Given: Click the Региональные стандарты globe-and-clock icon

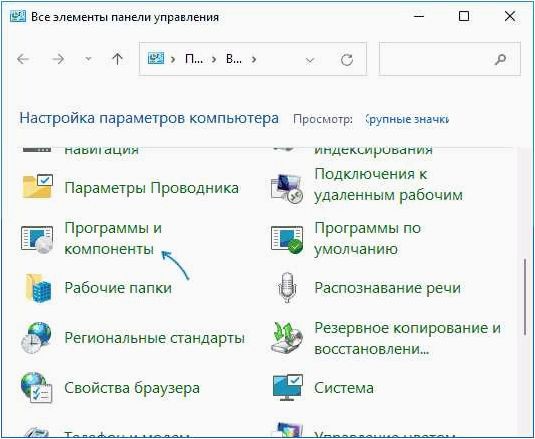Looking at the screenshot, I should coord(36,337).
